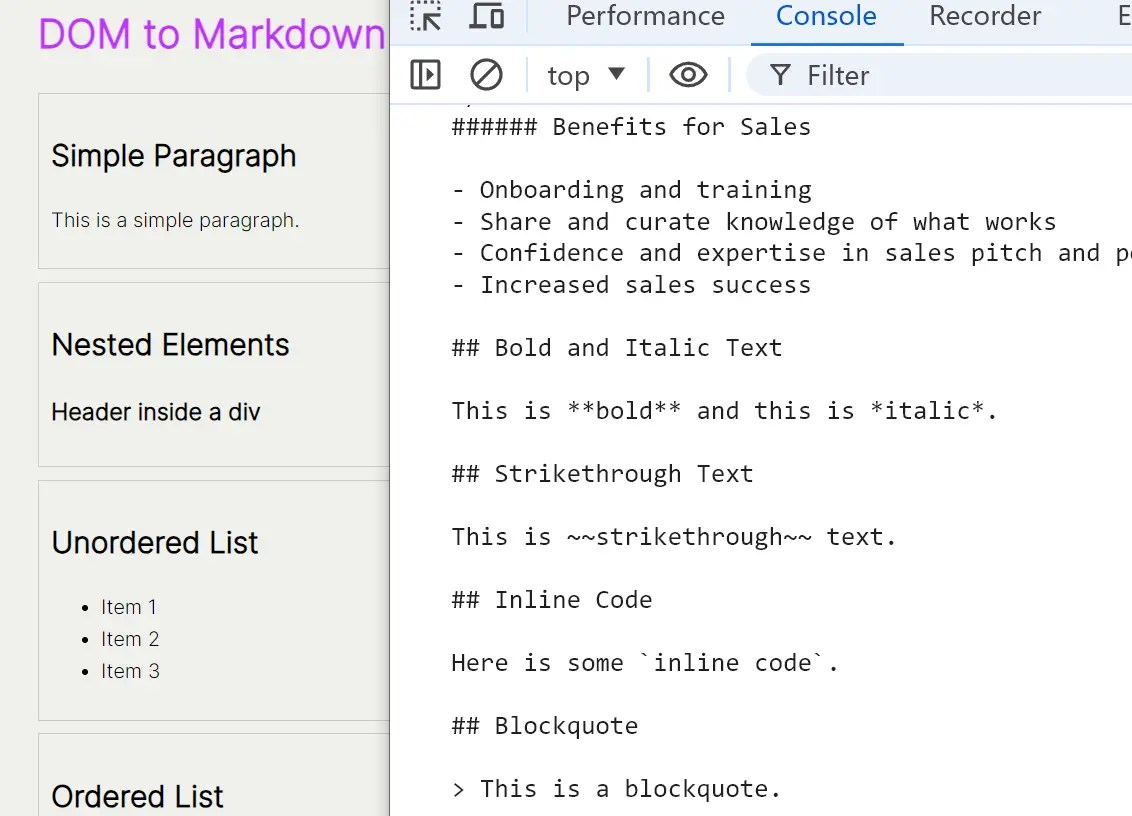Click console line '- Increased sales success'
Image resolution: width=1132 pixels, height=816 pixels.
(632, 285)
